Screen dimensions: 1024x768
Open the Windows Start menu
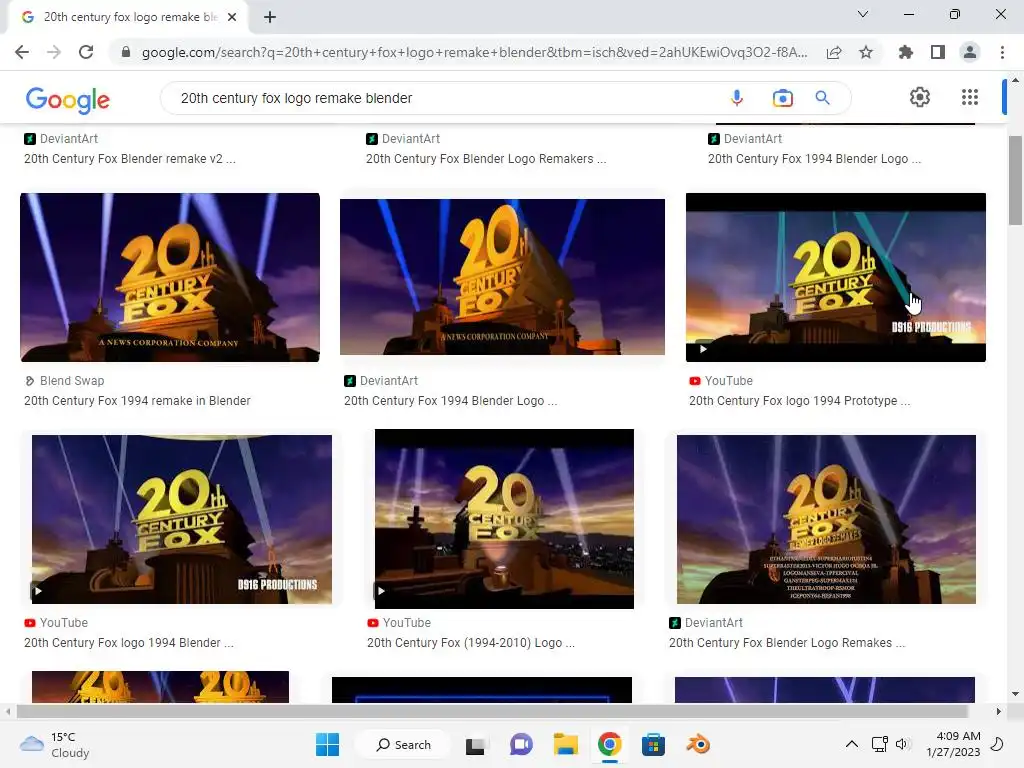[x=327, y=744]
